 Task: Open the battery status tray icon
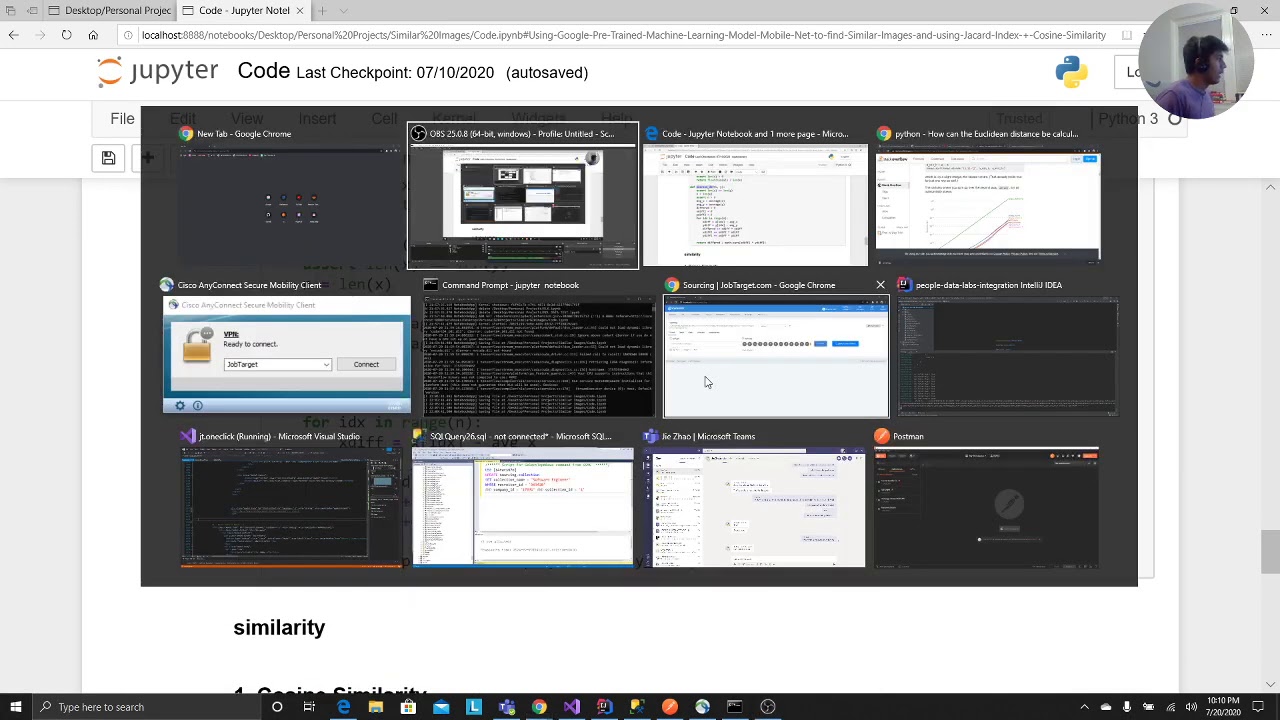[1149, 707]
